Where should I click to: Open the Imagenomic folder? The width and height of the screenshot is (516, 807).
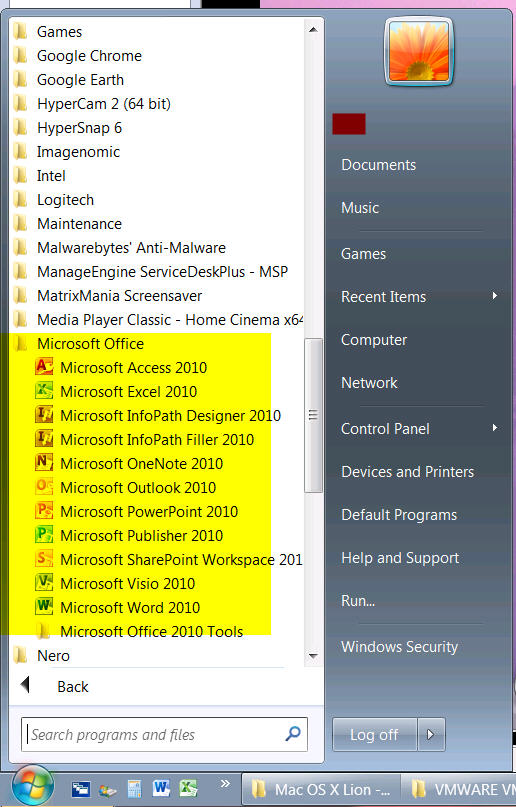(67, 151)
